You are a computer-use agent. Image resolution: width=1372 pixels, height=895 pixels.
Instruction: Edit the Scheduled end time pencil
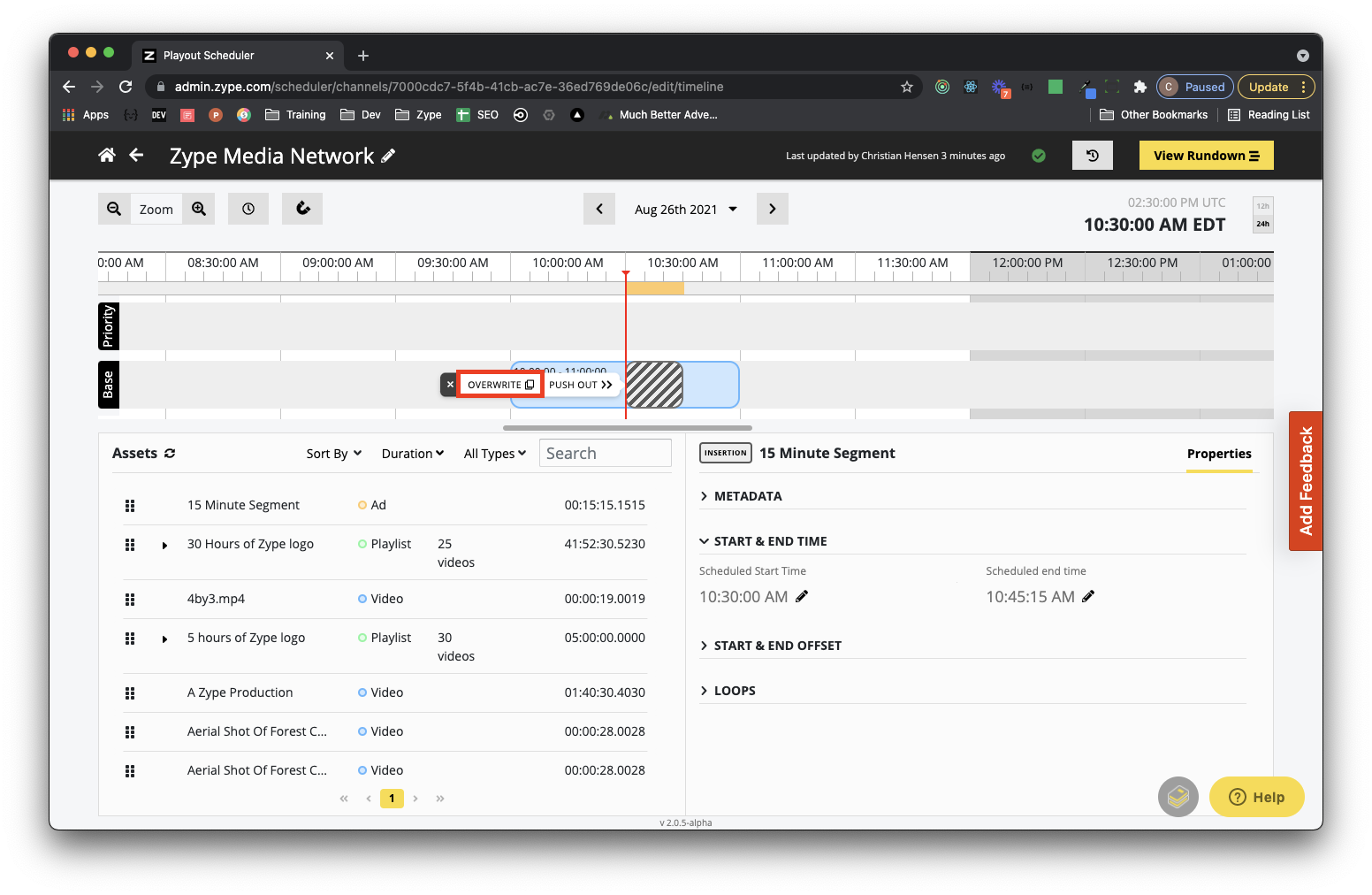click(1088, 596)
